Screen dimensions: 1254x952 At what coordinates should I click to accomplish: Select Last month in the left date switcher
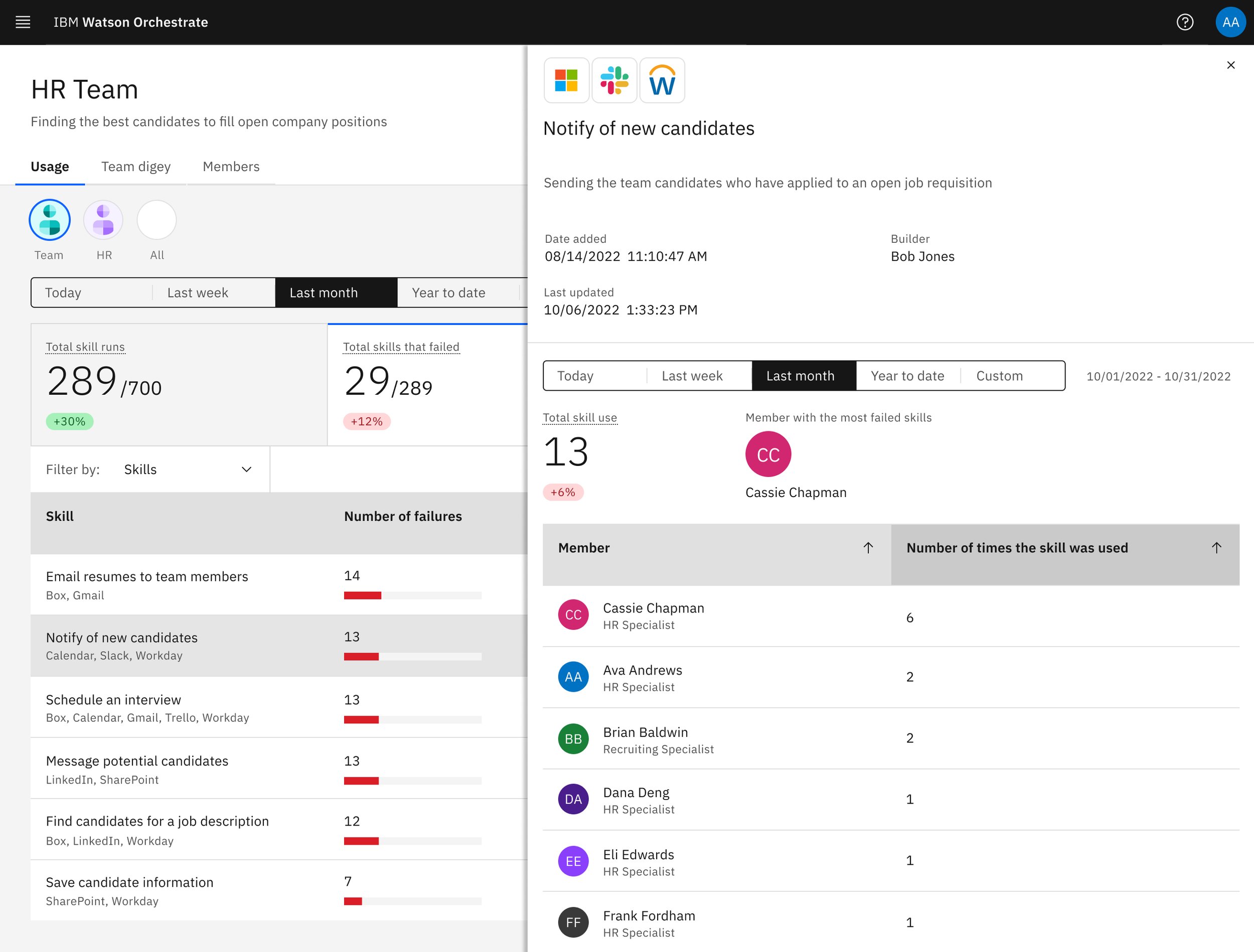[x=336, y=292]
